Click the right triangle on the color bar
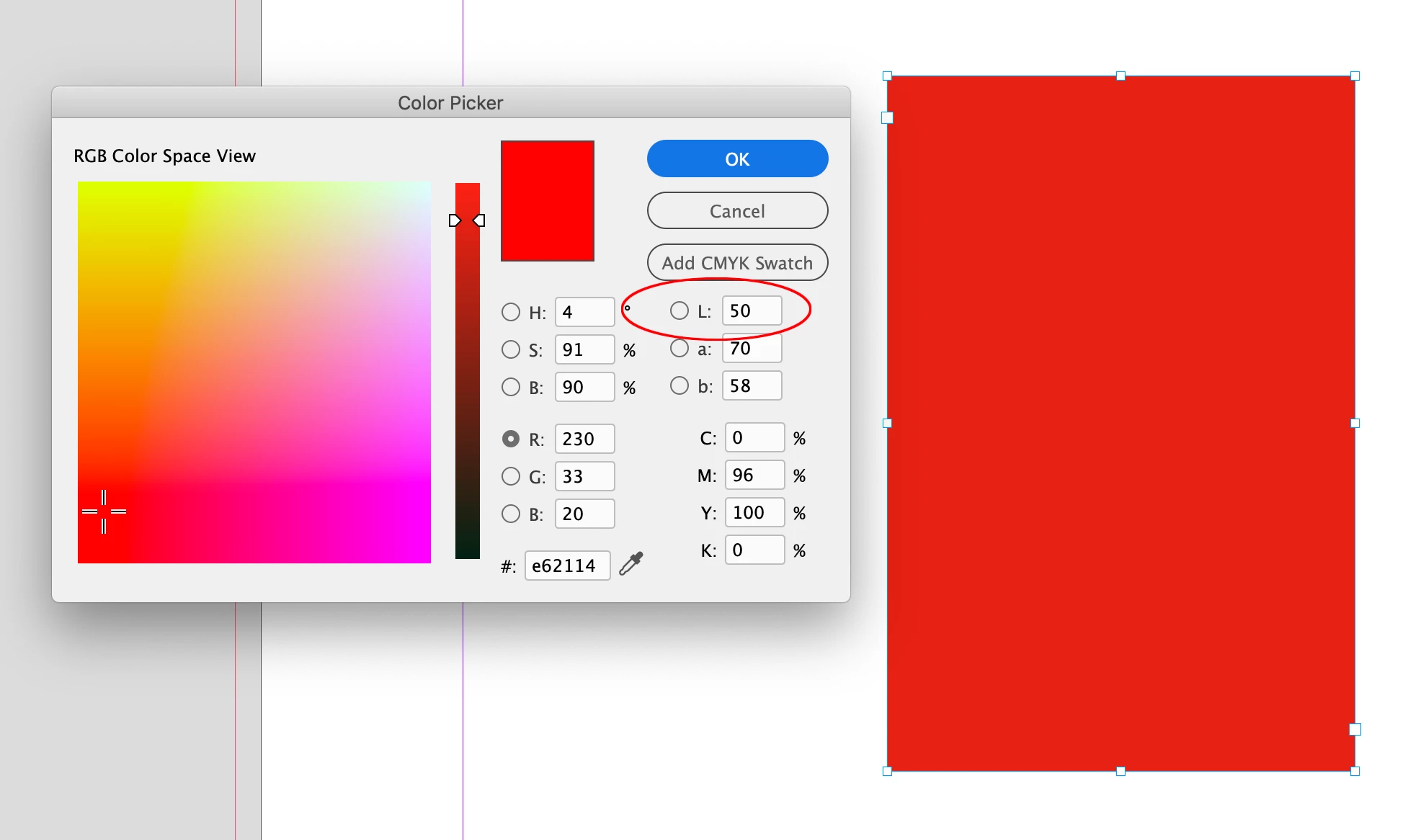The width and height of the screenshot is (1408, 840). [x=480, y=220]
